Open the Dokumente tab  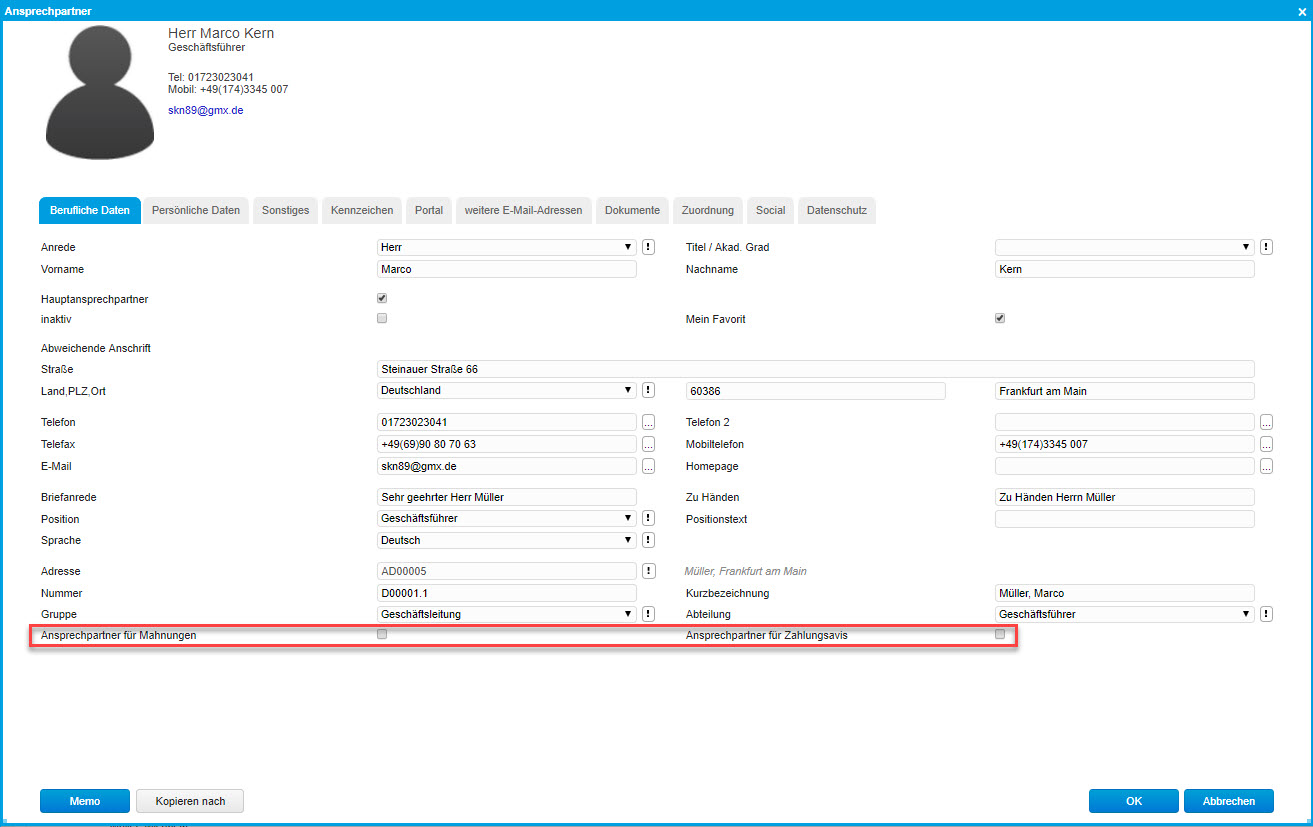(x=632, y=210)
